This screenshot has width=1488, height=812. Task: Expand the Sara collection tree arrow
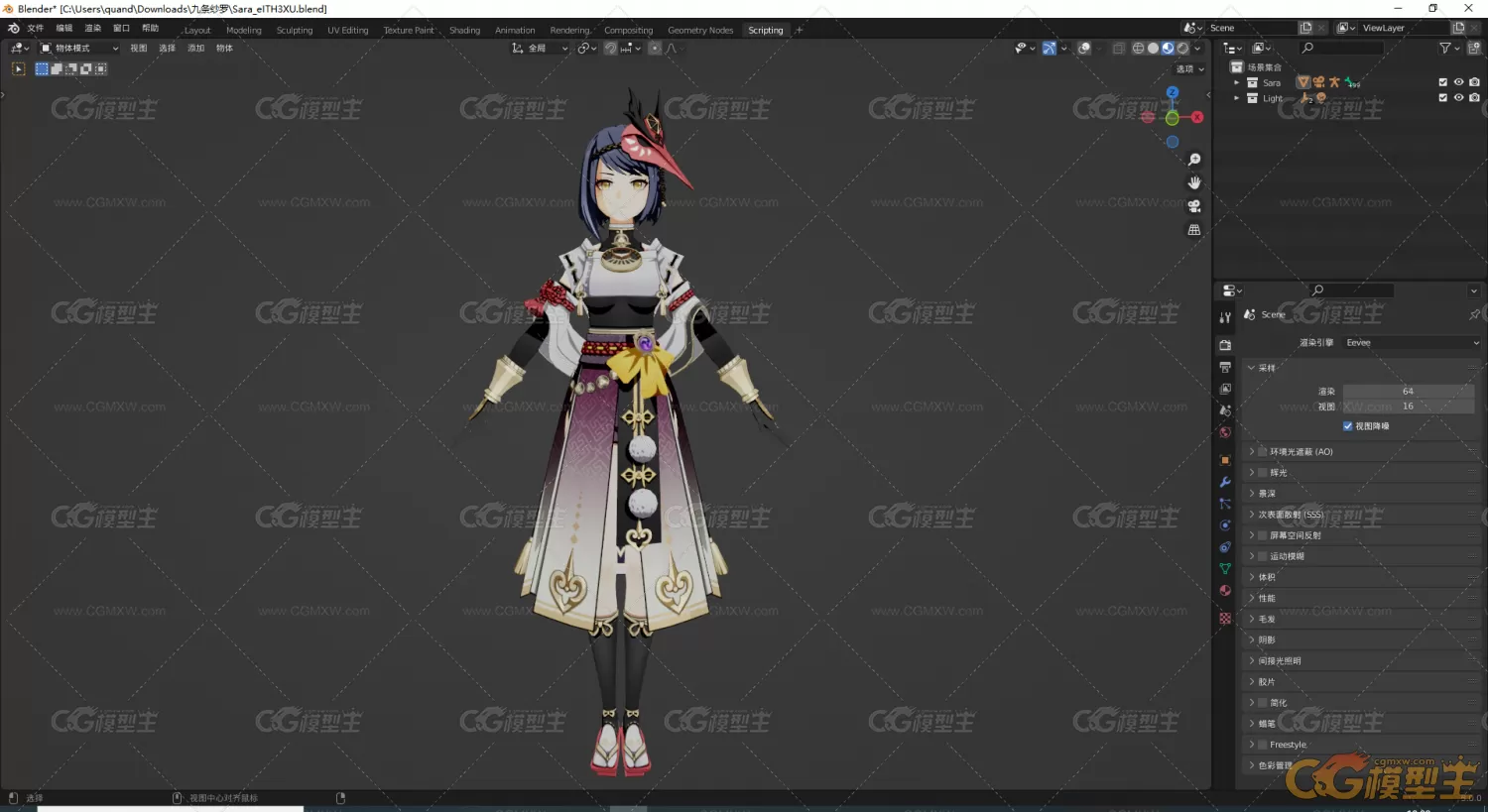pos(1236,82)
